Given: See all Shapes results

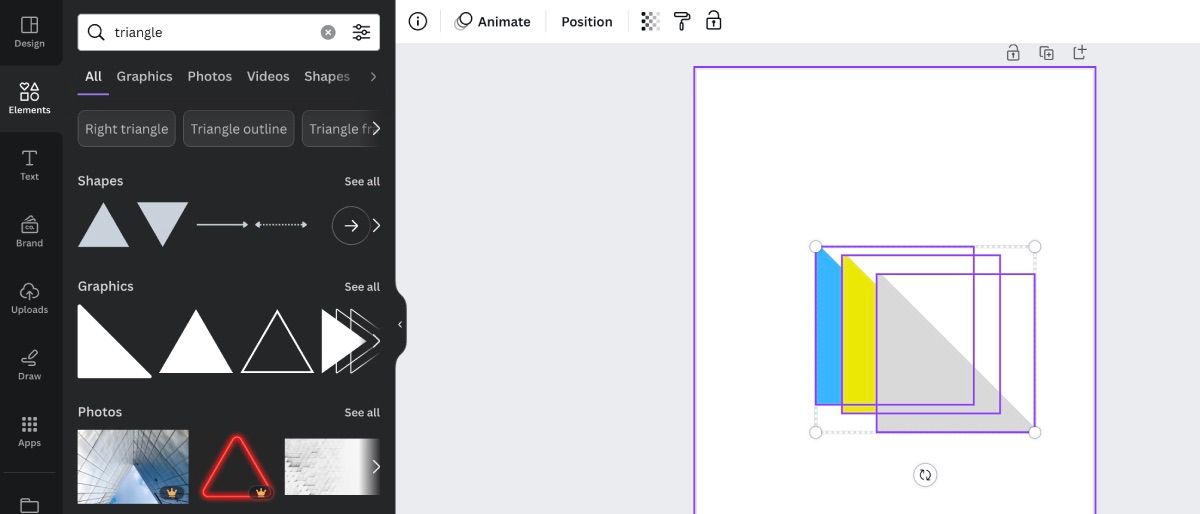Looking at the screenshot, I should pos(362,181).
